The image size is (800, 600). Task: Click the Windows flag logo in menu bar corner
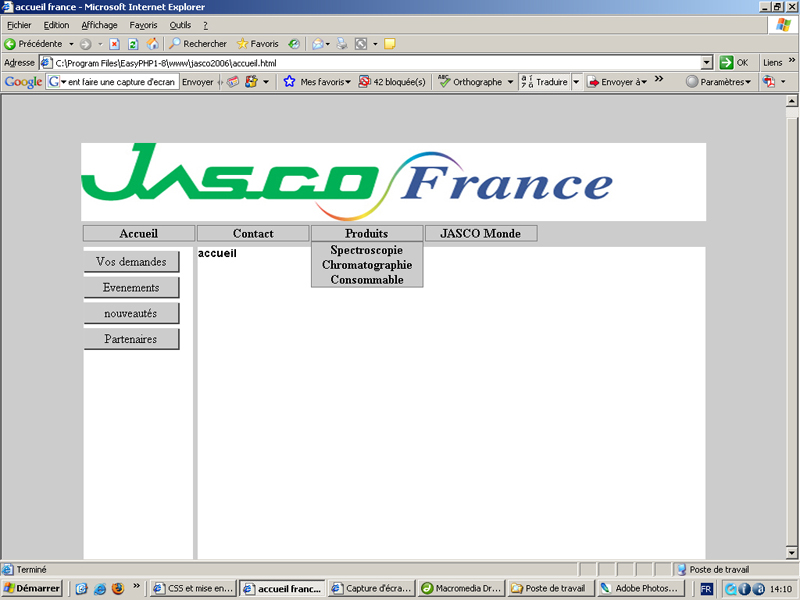[x=783, y=25]
